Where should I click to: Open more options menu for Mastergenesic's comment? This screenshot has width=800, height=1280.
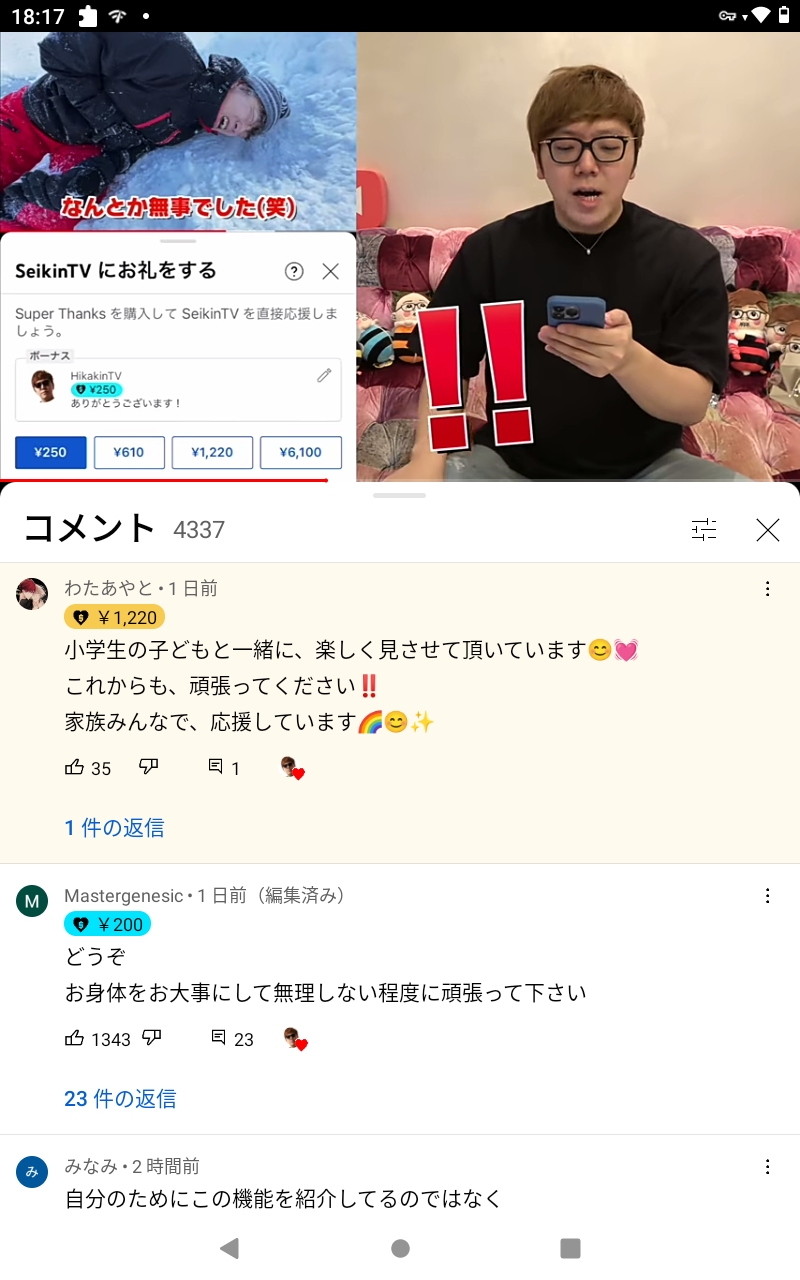click(768, 896)
